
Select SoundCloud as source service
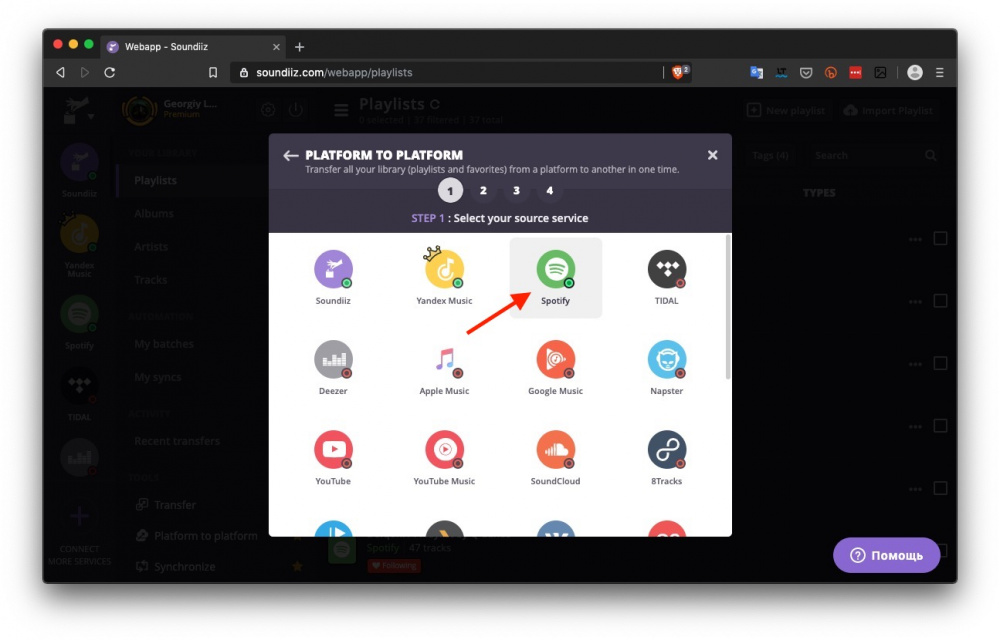(x=555, y=458)
